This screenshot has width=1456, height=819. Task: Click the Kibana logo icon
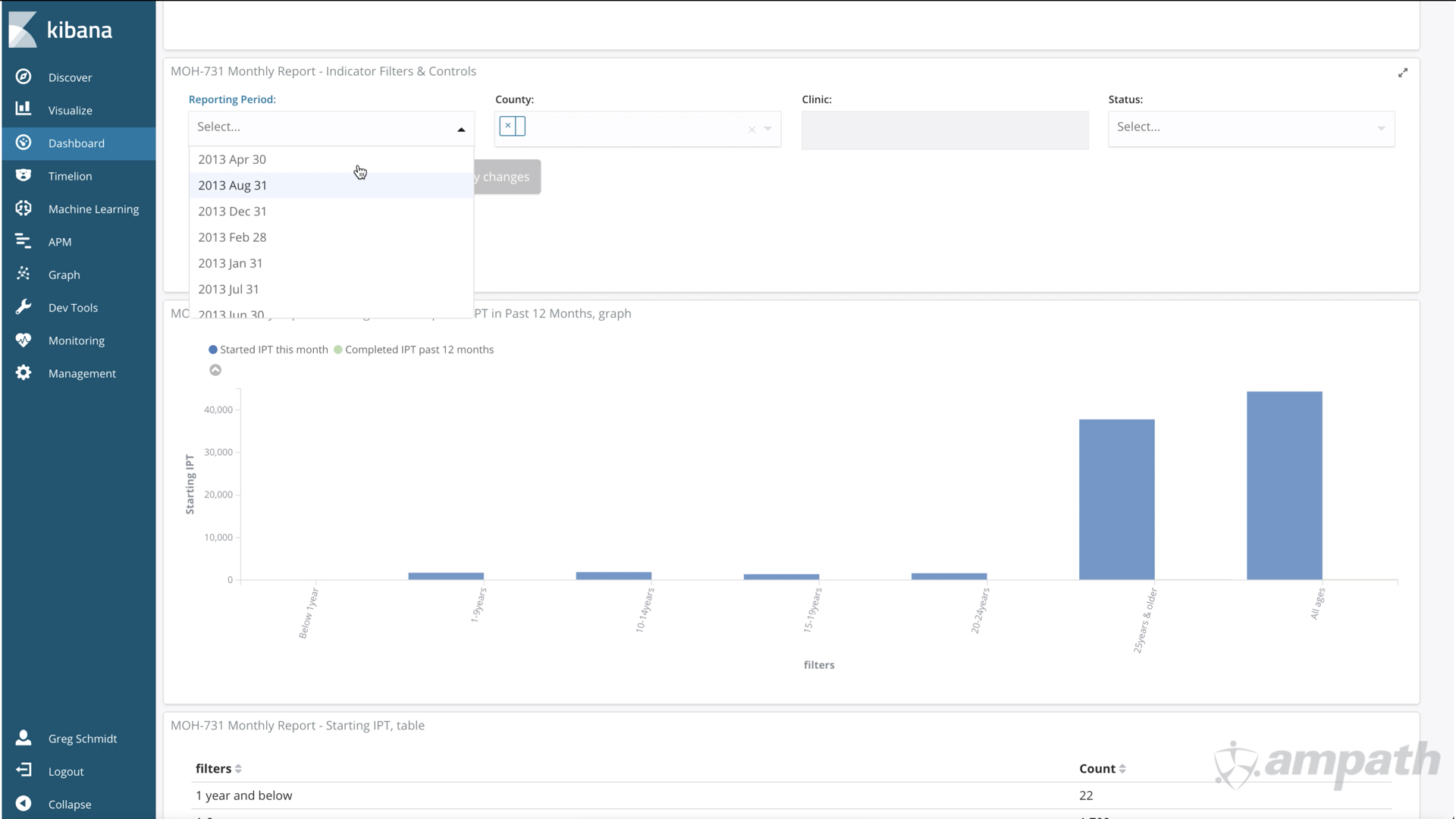pyautogui.click(x=23, y=30)
